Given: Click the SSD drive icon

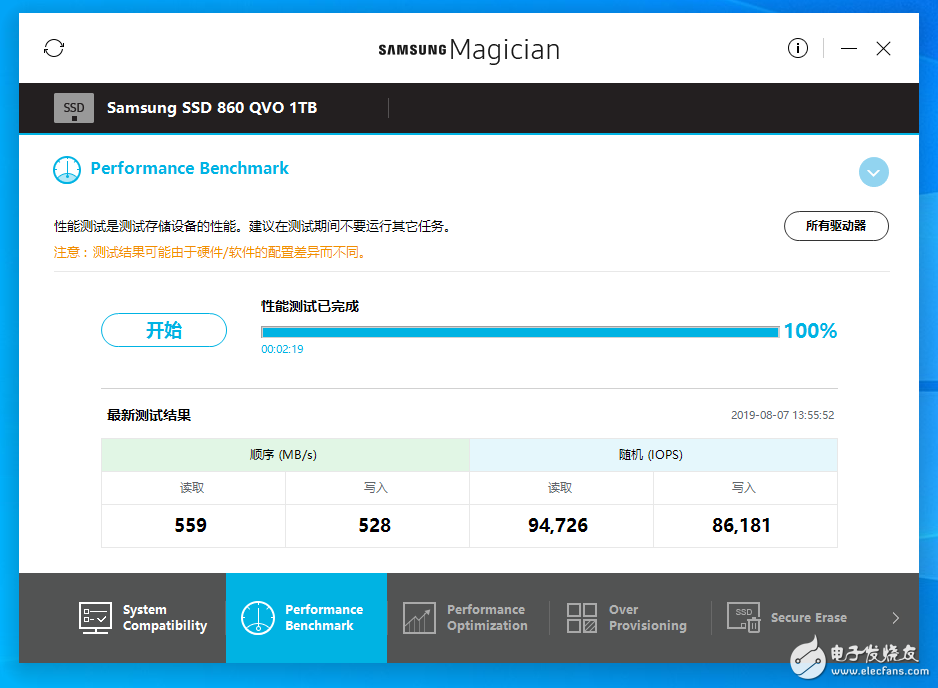Looking at the screenshot, I should [x=74, y=108].
